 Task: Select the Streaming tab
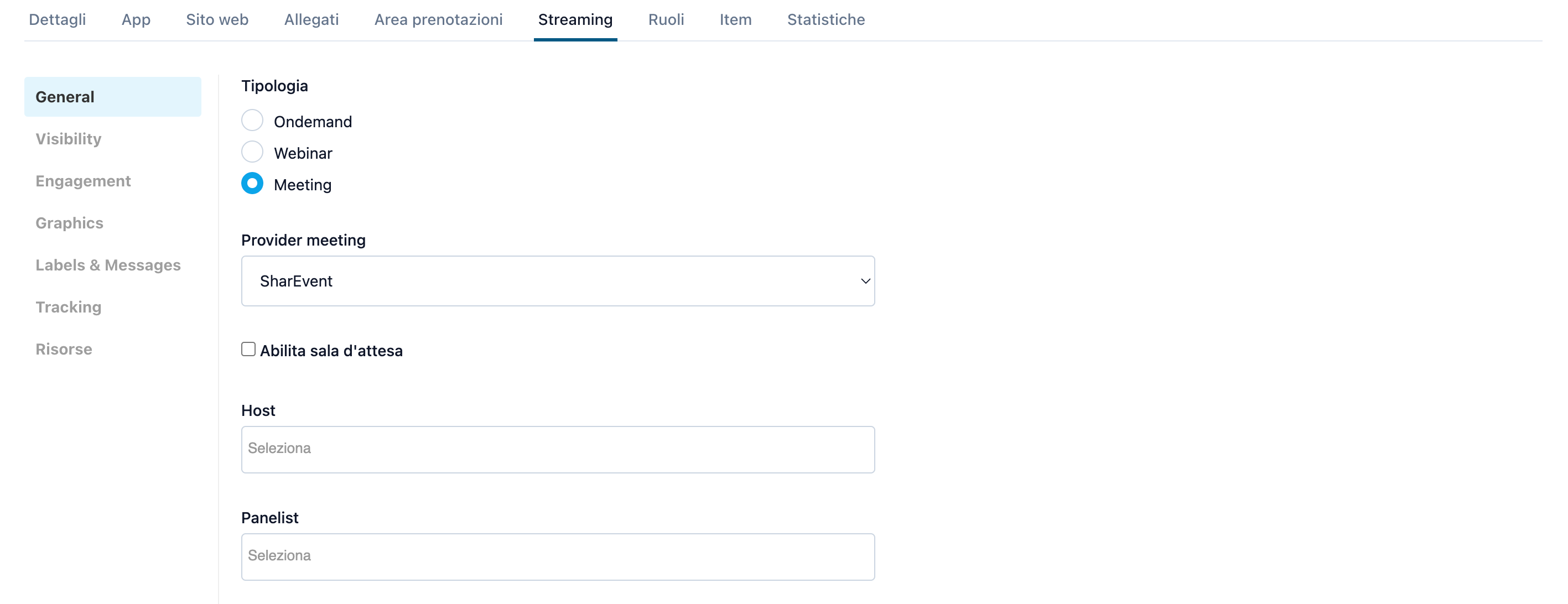tap(575, 19)
